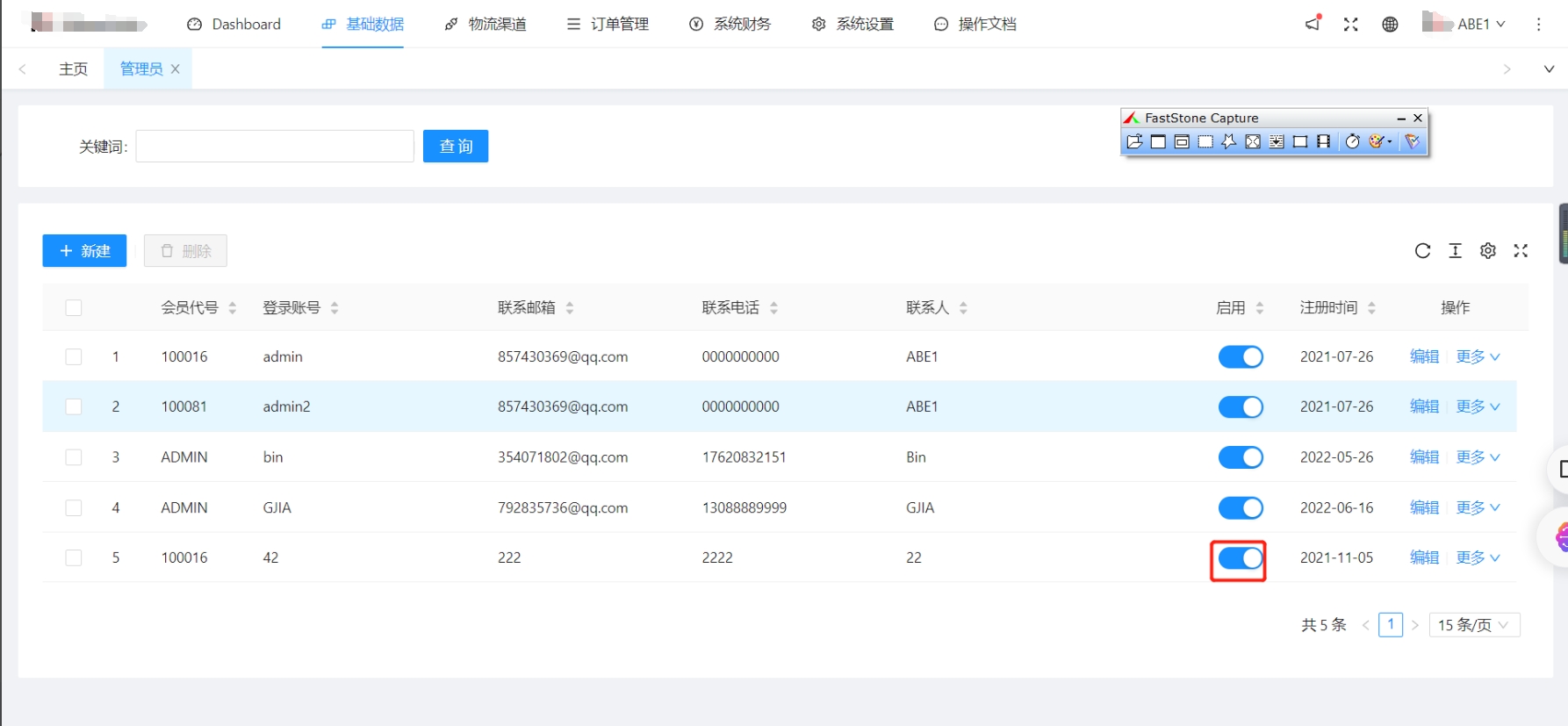
Task: Click 编辑 link for admin row
Action: (1425, 357)
